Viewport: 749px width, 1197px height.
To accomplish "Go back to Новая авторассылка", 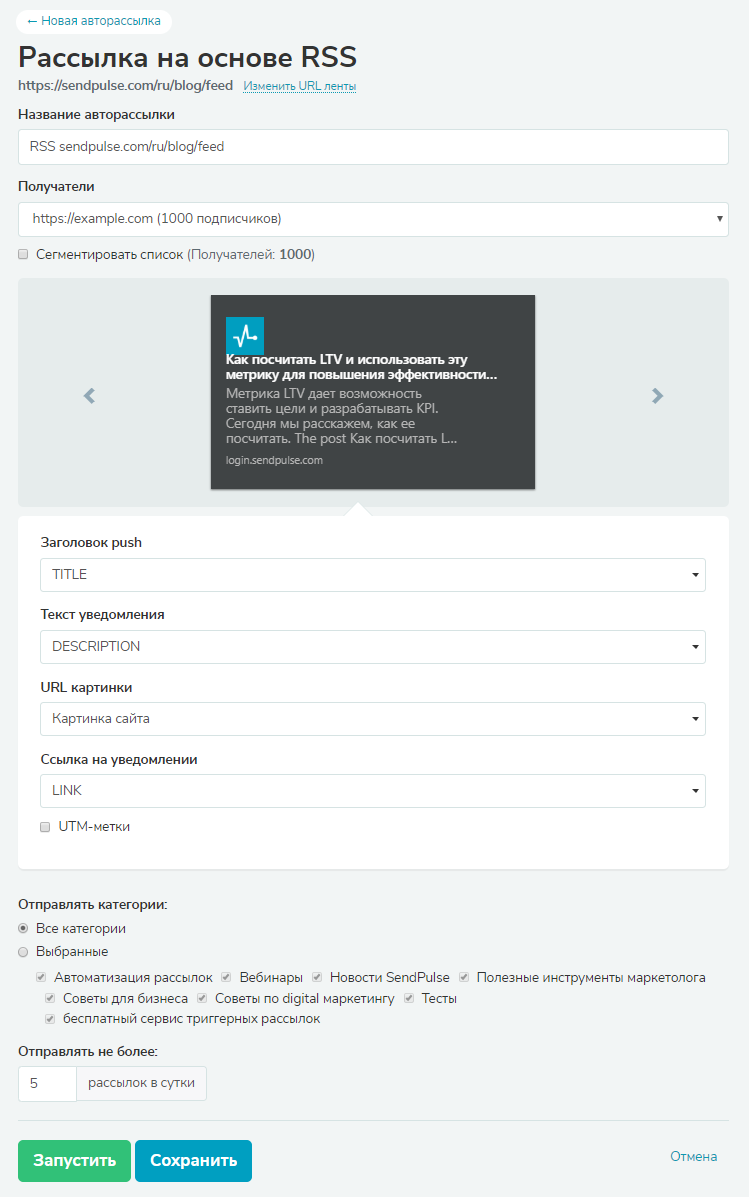I will point(94,21).
